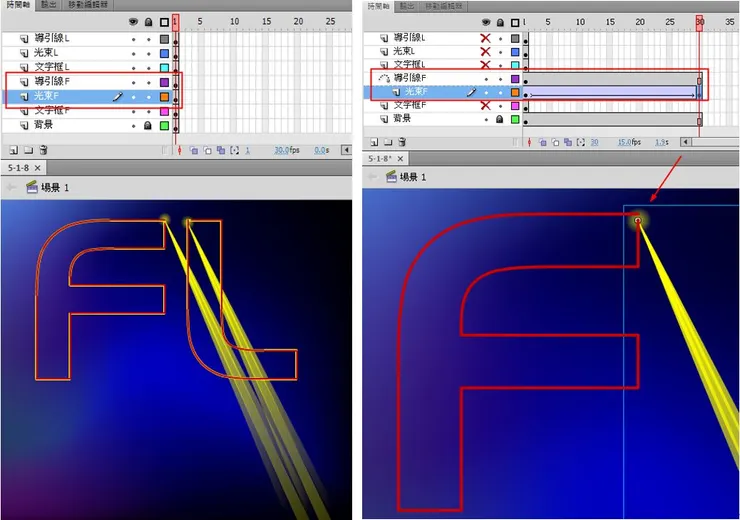Show hidden 文字框L layer via red X, right timeline
This screenshot has height=520, width=740.
(485, 65)
